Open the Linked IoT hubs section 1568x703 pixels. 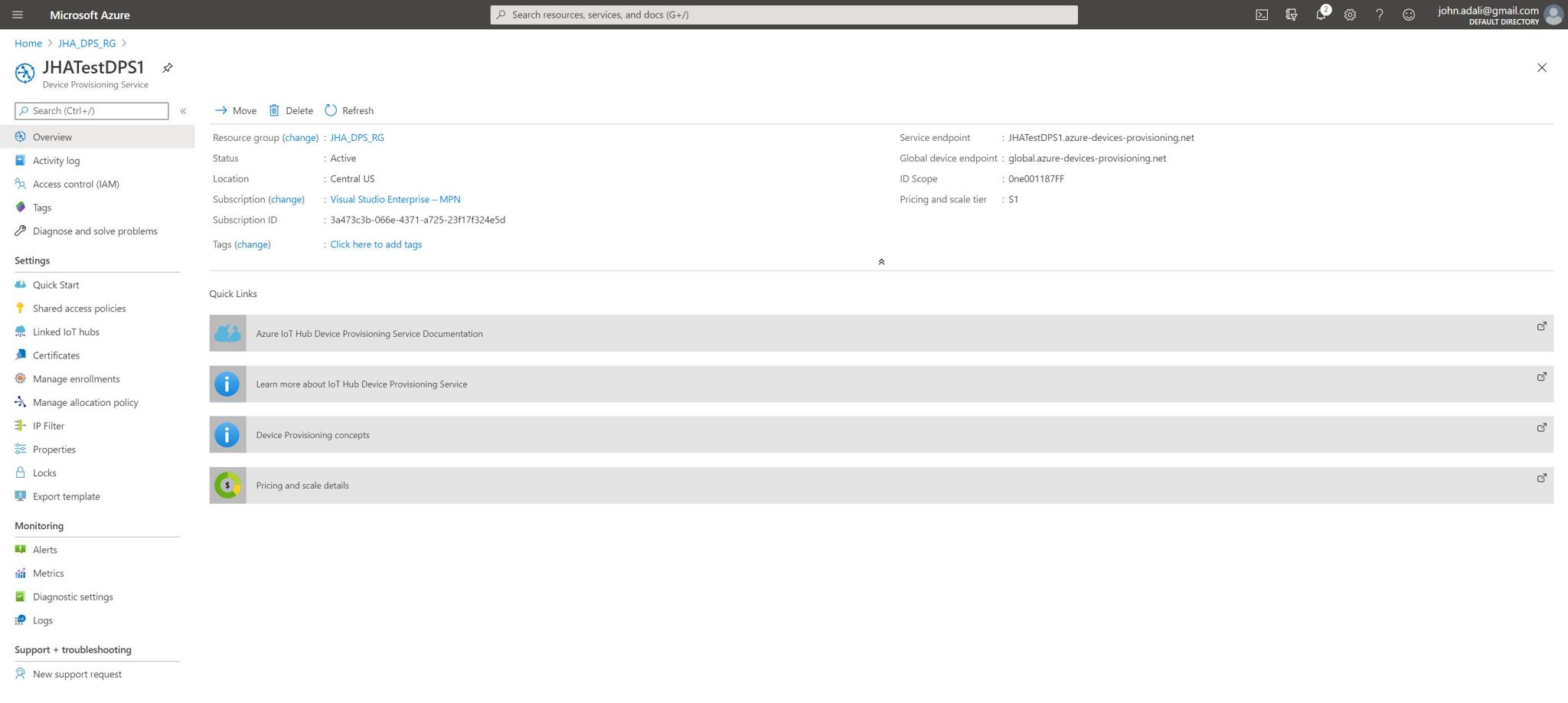tap(66, 332)
